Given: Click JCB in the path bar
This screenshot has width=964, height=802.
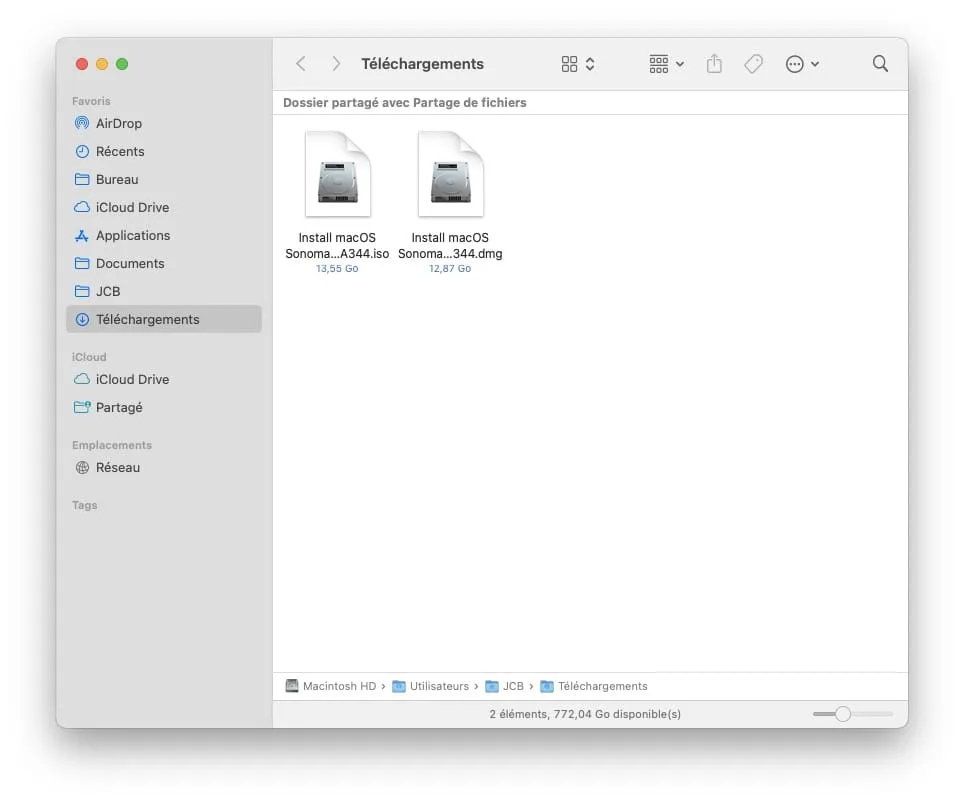Looking at the screenshot, I should [x=504, y=686].
